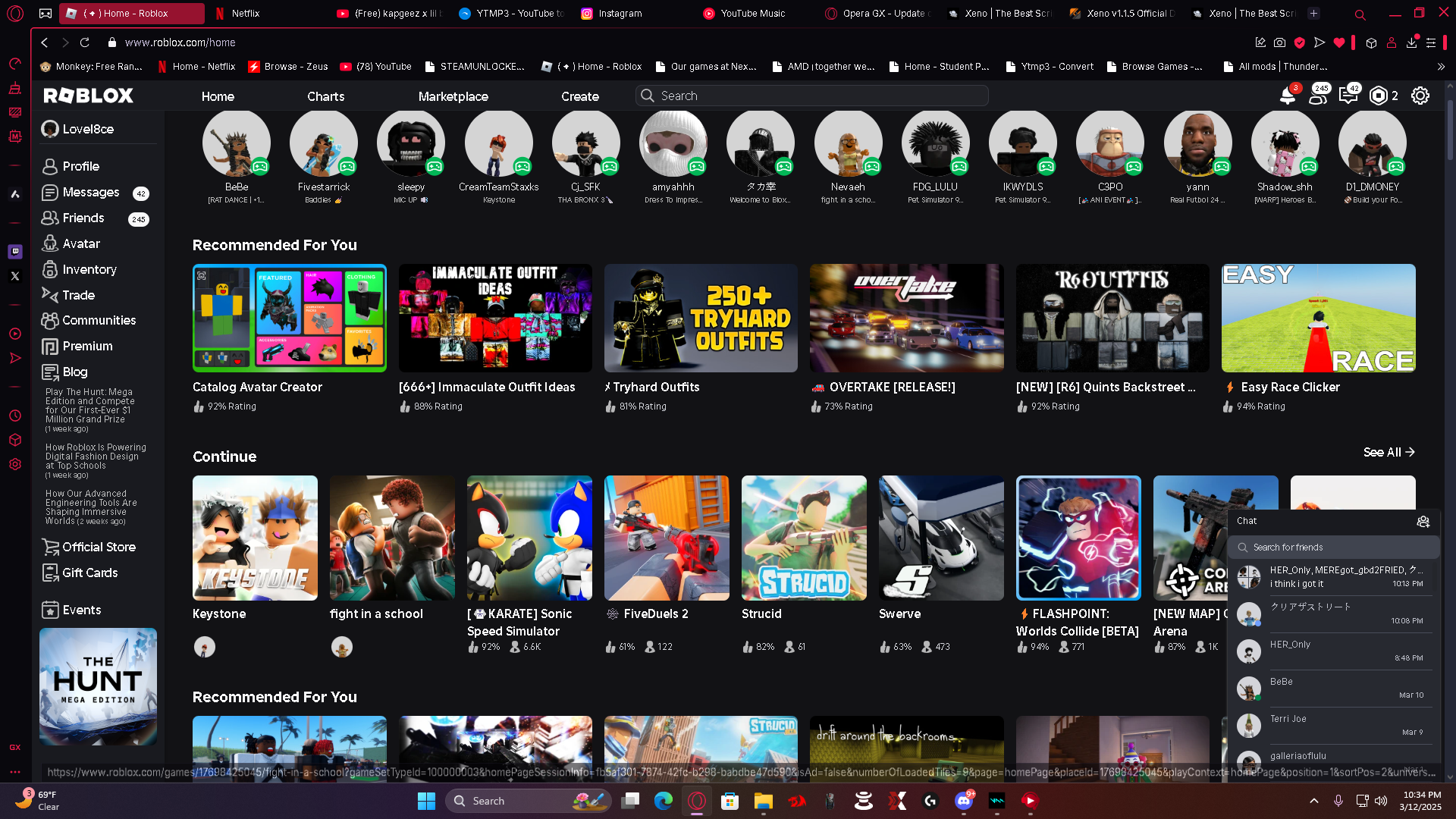Screen dimensions: 1456x819
Task: Open the HER_Only chat from 8:48 PM
Action: coord(1334,651)
